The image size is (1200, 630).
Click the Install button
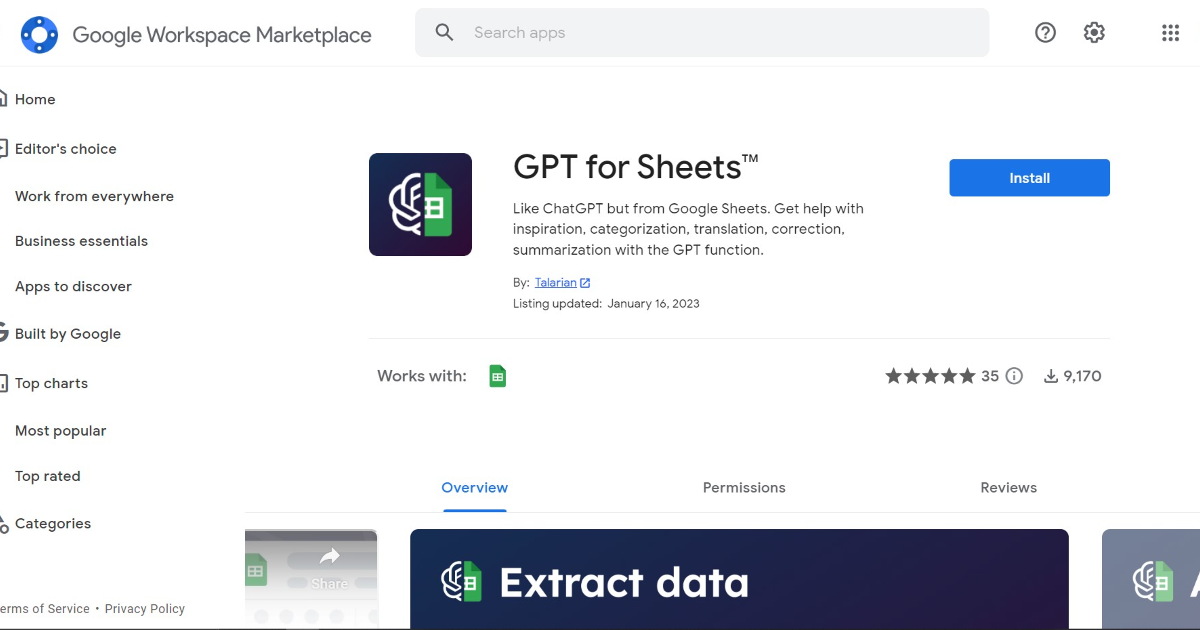(x=1029, y=177)
